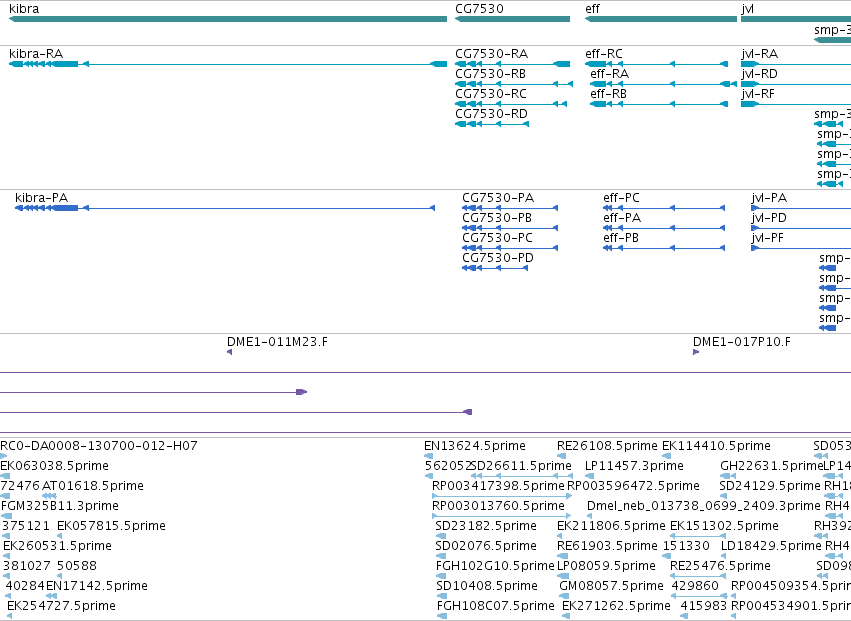Image resolution: width=851 pixels, height=621 pixels.
Task: Click the kibra gene label
Action: click(24, 9)
